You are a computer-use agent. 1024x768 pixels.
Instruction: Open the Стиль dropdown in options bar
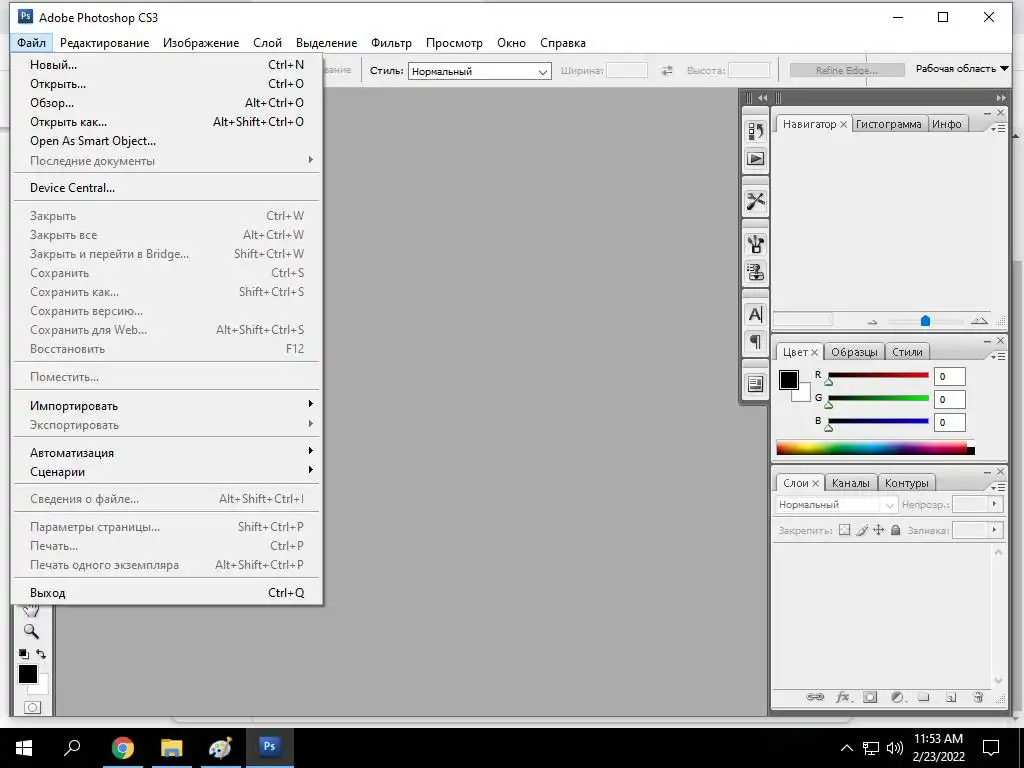479,71
